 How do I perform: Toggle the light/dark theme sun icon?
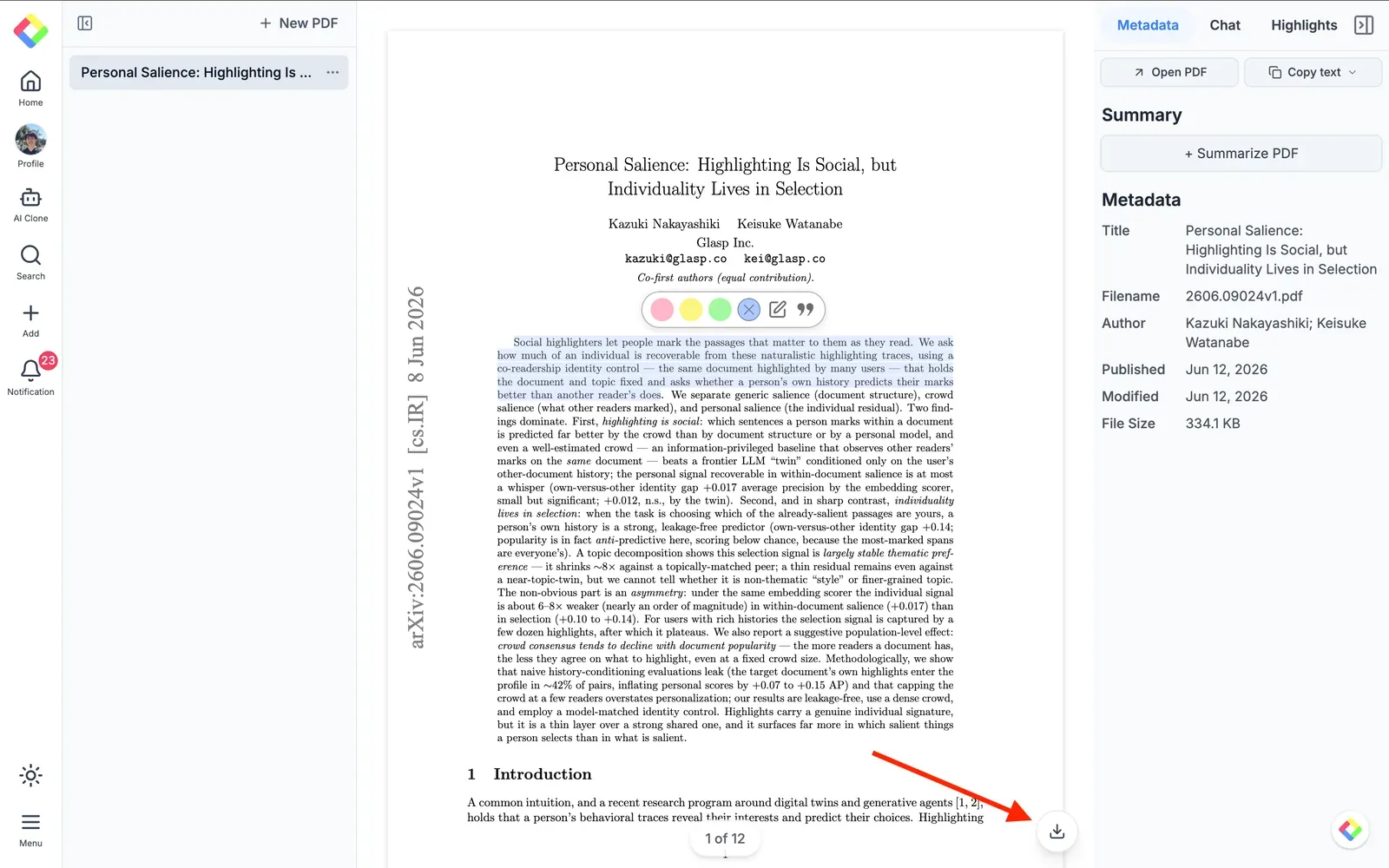click(30, 775)
